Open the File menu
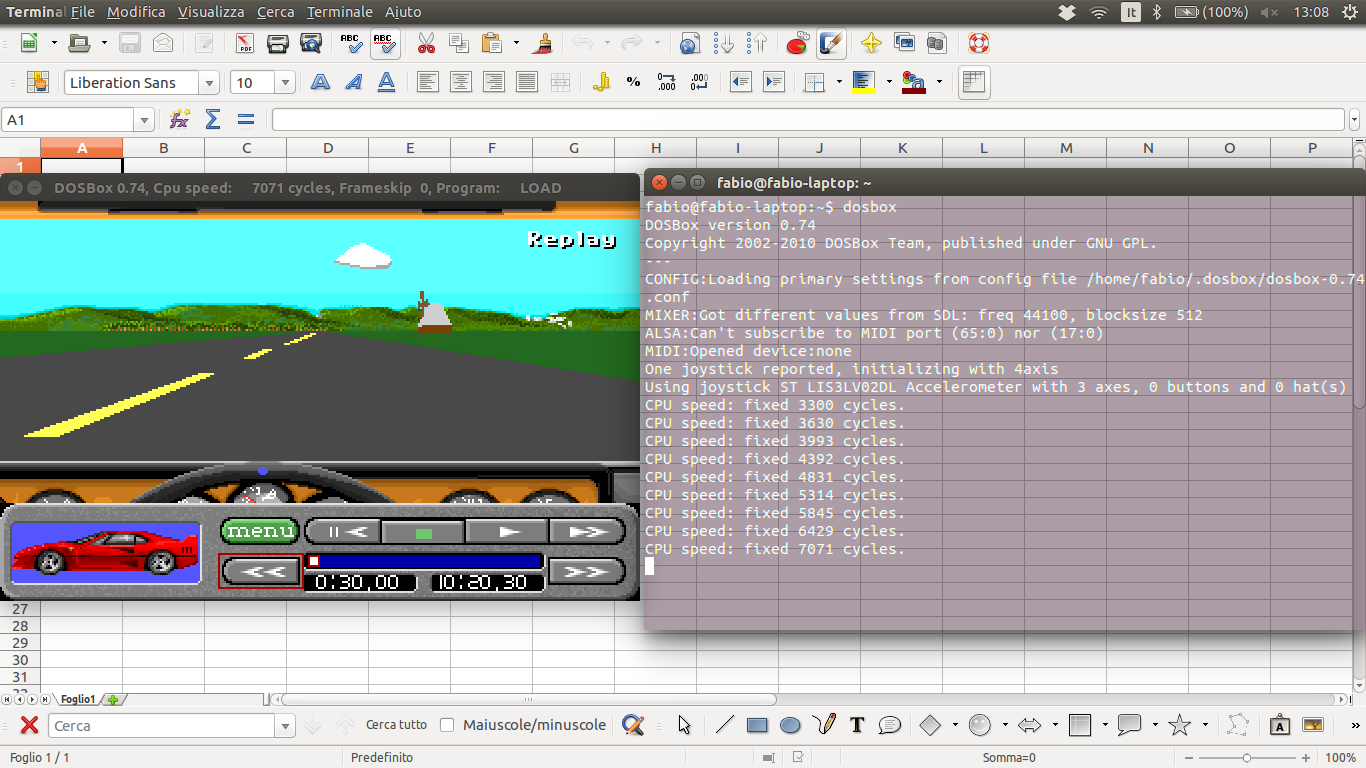Screen dimensions: 1366x768 tap(83, 12)
